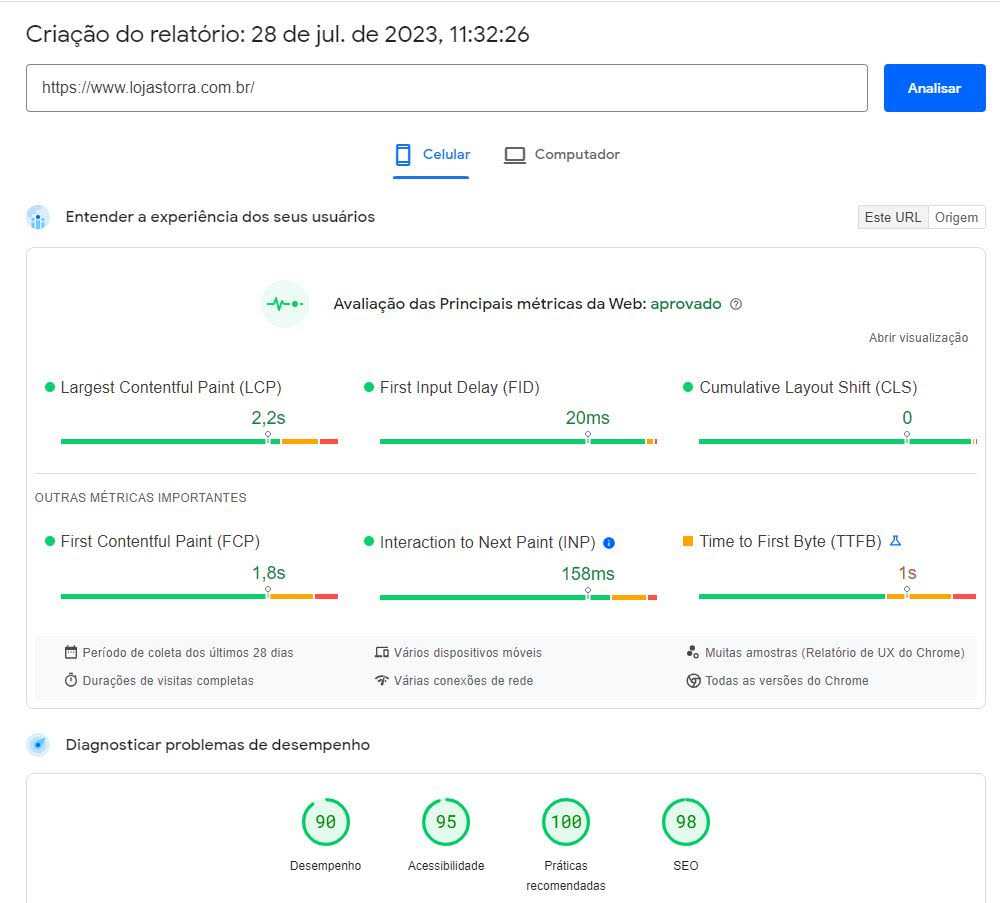Click the Wi-Fi icon for Várias conexões de rede

[381, 681]
